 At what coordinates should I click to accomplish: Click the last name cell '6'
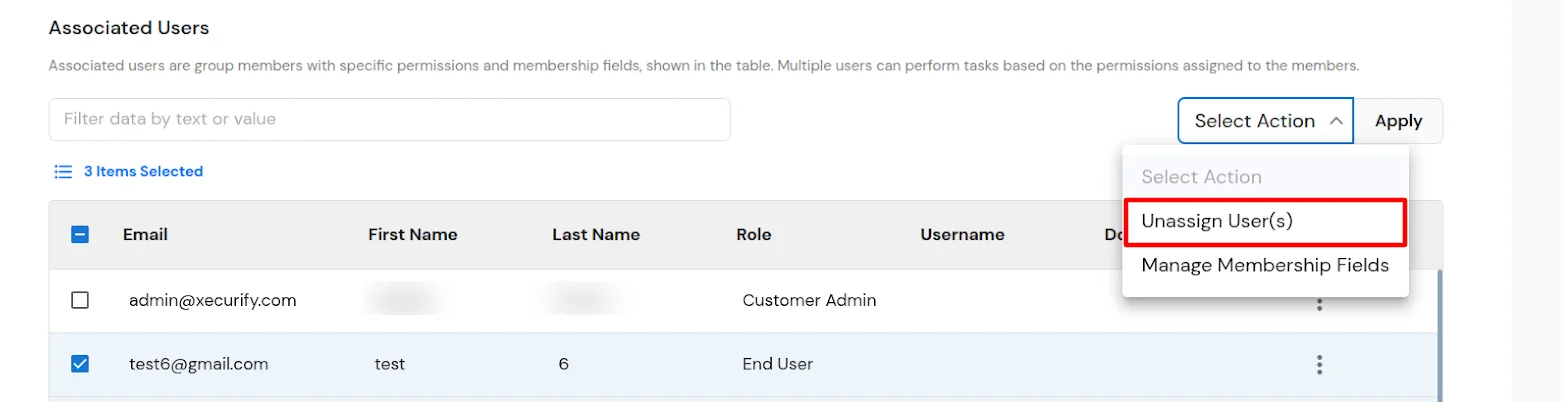563,364
